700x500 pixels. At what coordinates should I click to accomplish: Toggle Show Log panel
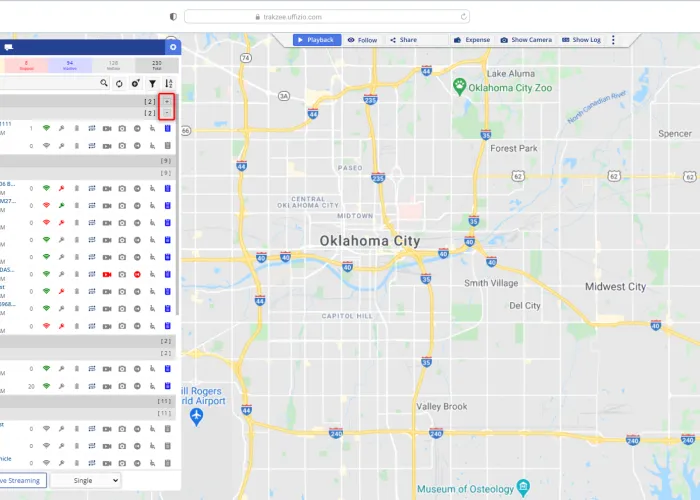tap(581, 40)
